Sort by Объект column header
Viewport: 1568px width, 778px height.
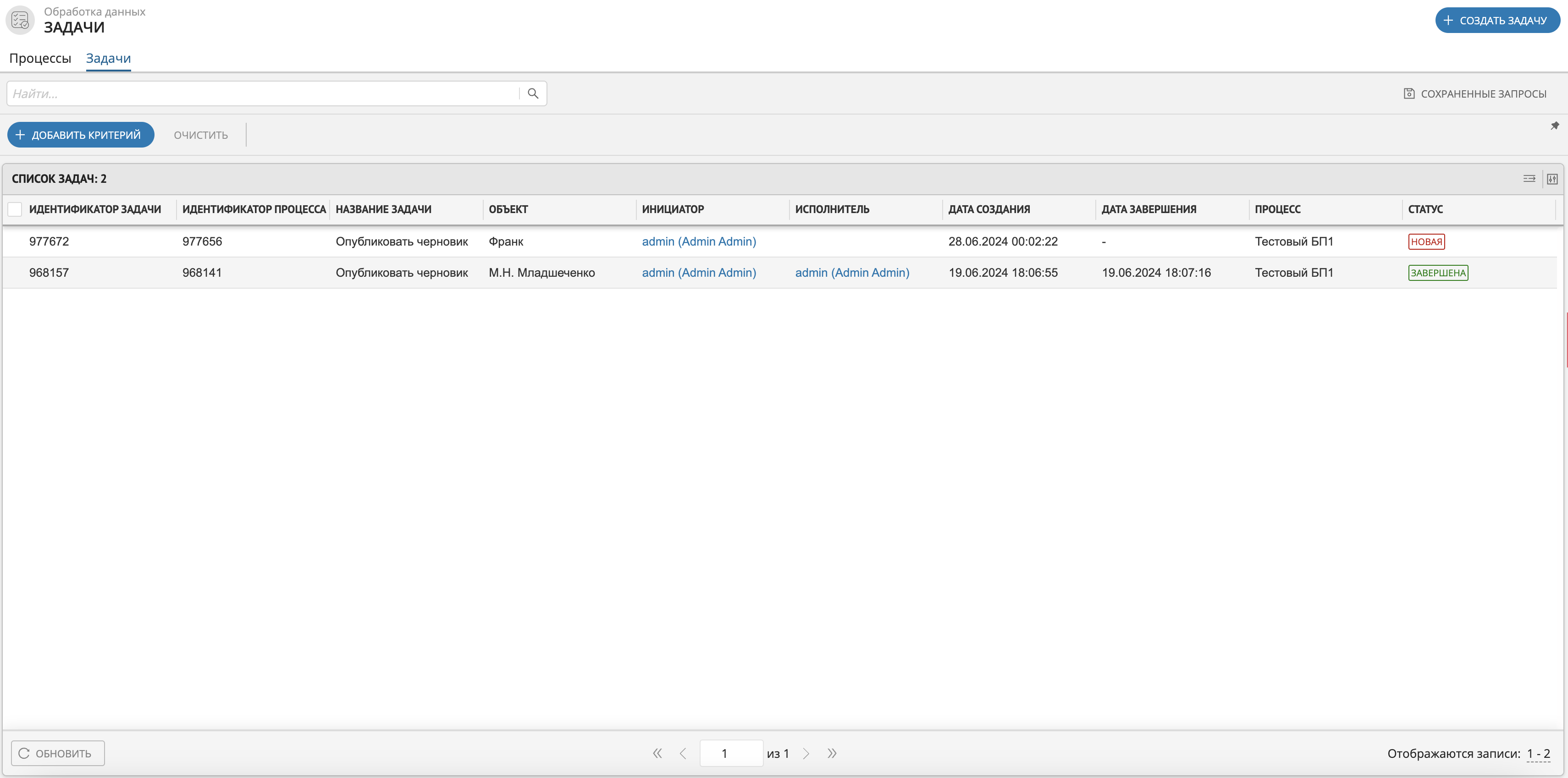(508, 209)
